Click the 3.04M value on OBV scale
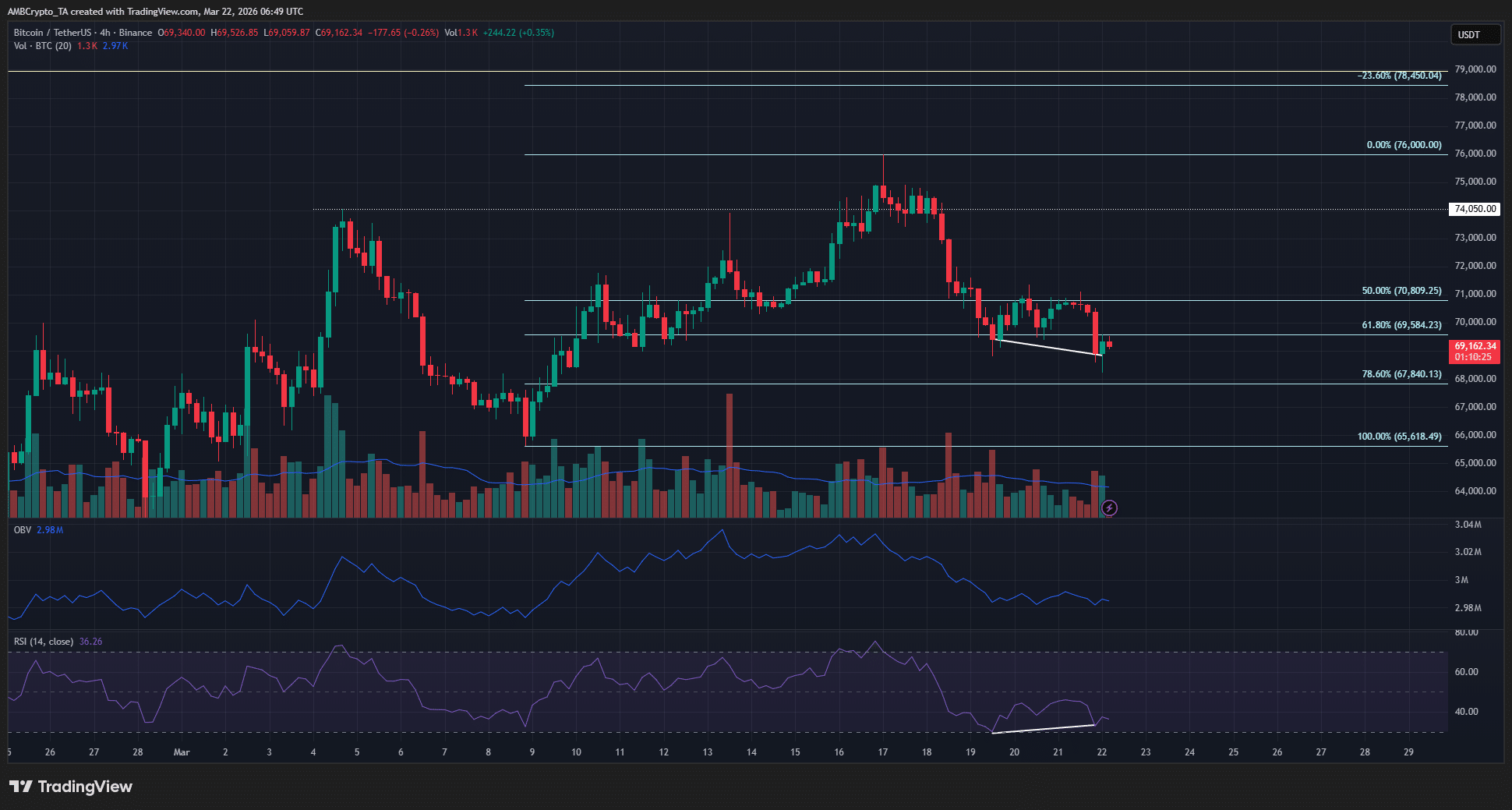1512x810 pixels. pos(1468,525)
